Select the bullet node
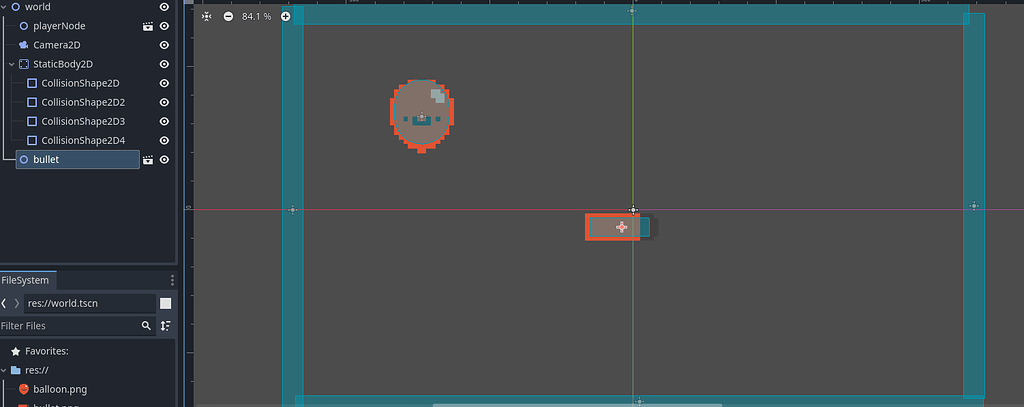Screen dimensions: 1024x407 78,159
